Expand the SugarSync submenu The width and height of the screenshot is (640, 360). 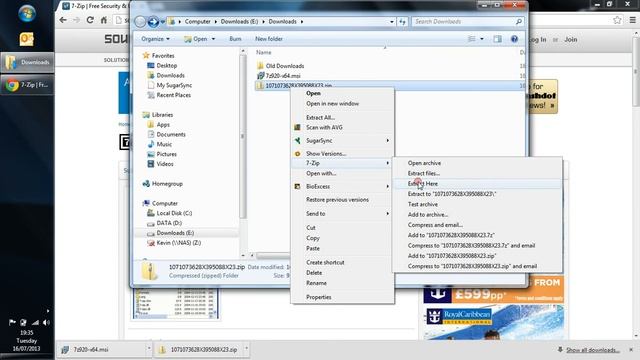click(342, 140)
